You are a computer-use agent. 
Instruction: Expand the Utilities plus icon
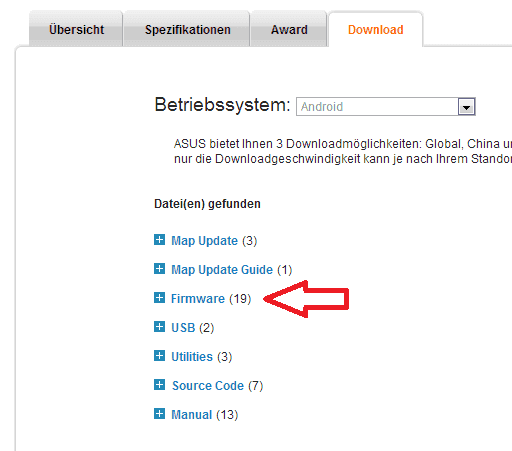tap(159, 356)
